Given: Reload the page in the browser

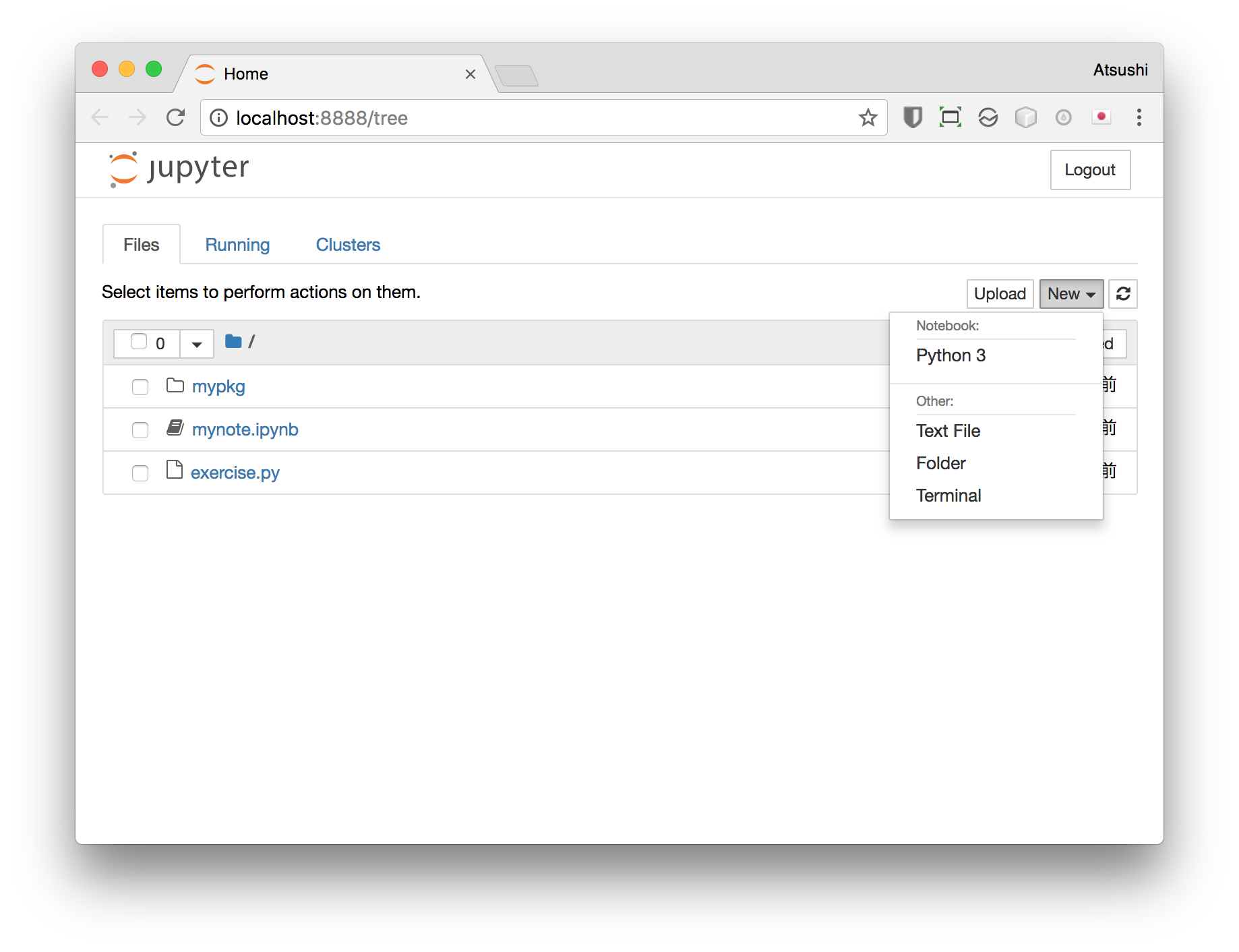Looking at the screenshot, I should pos(175,117).
